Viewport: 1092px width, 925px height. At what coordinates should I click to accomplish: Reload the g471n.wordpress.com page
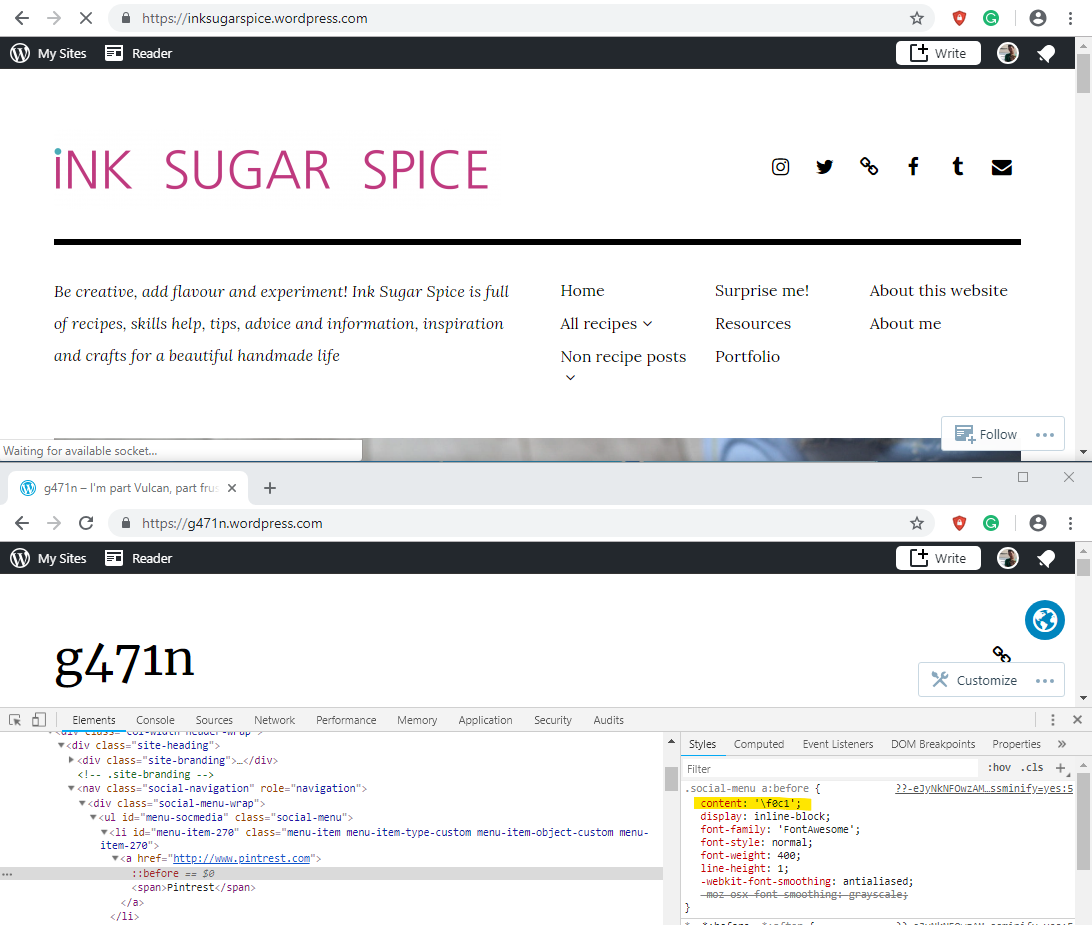tap(86, 523)
